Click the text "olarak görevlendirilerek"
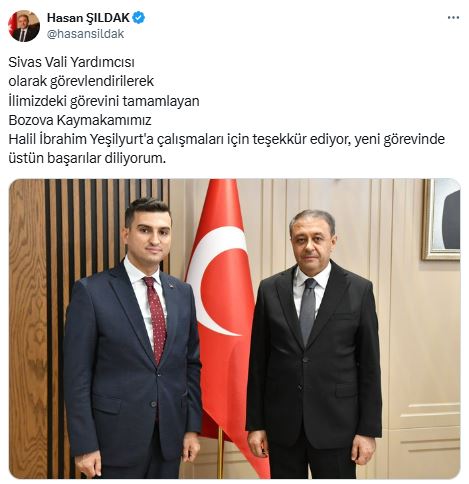469x484 pixels. (x=81, y=81)
